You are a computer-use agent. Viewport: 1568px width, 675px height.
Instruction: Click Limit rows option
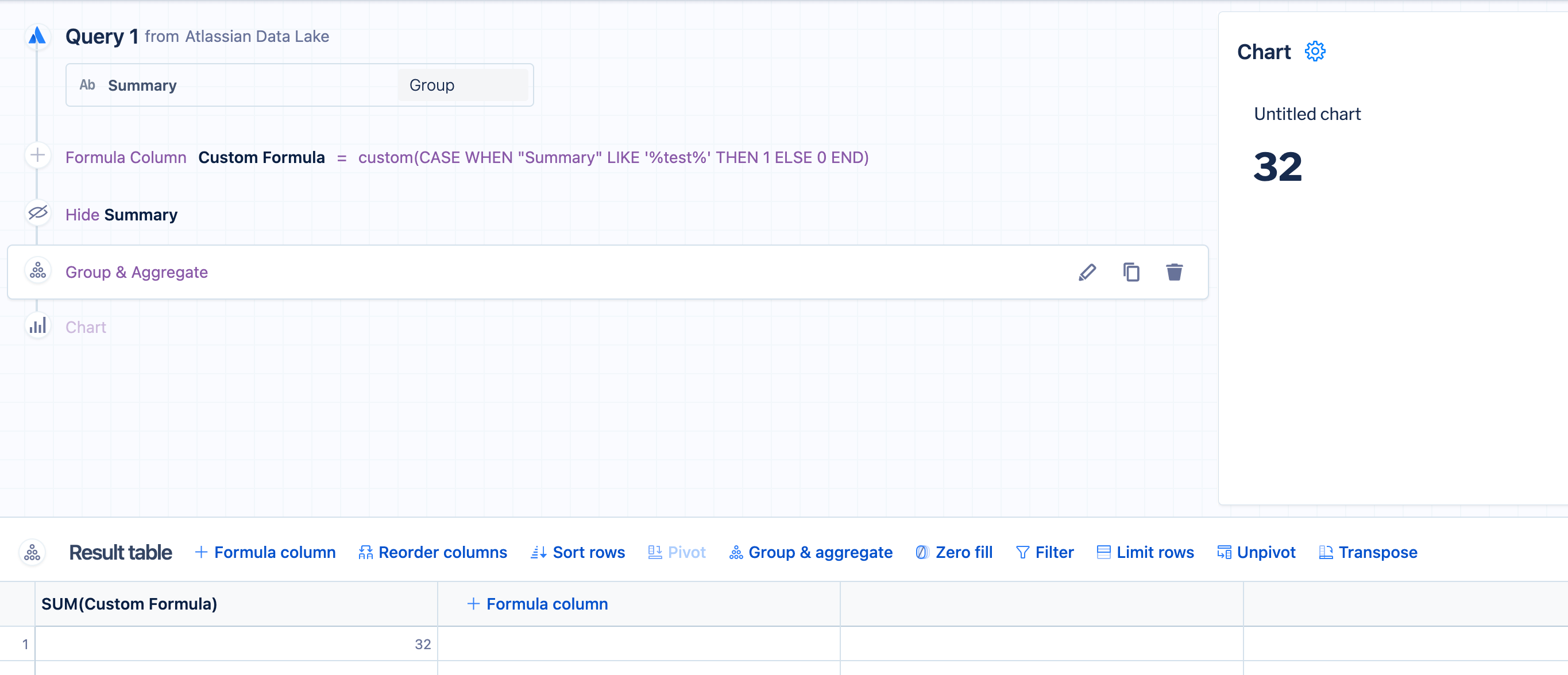pyautogui.click(x=1145, y=553)
